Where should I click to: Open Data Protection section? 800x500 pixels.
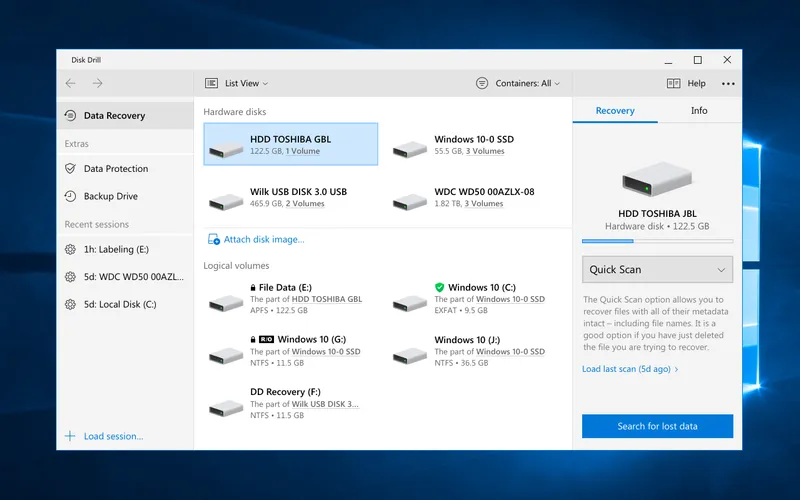pyautogui.click(x=126, y=168)
